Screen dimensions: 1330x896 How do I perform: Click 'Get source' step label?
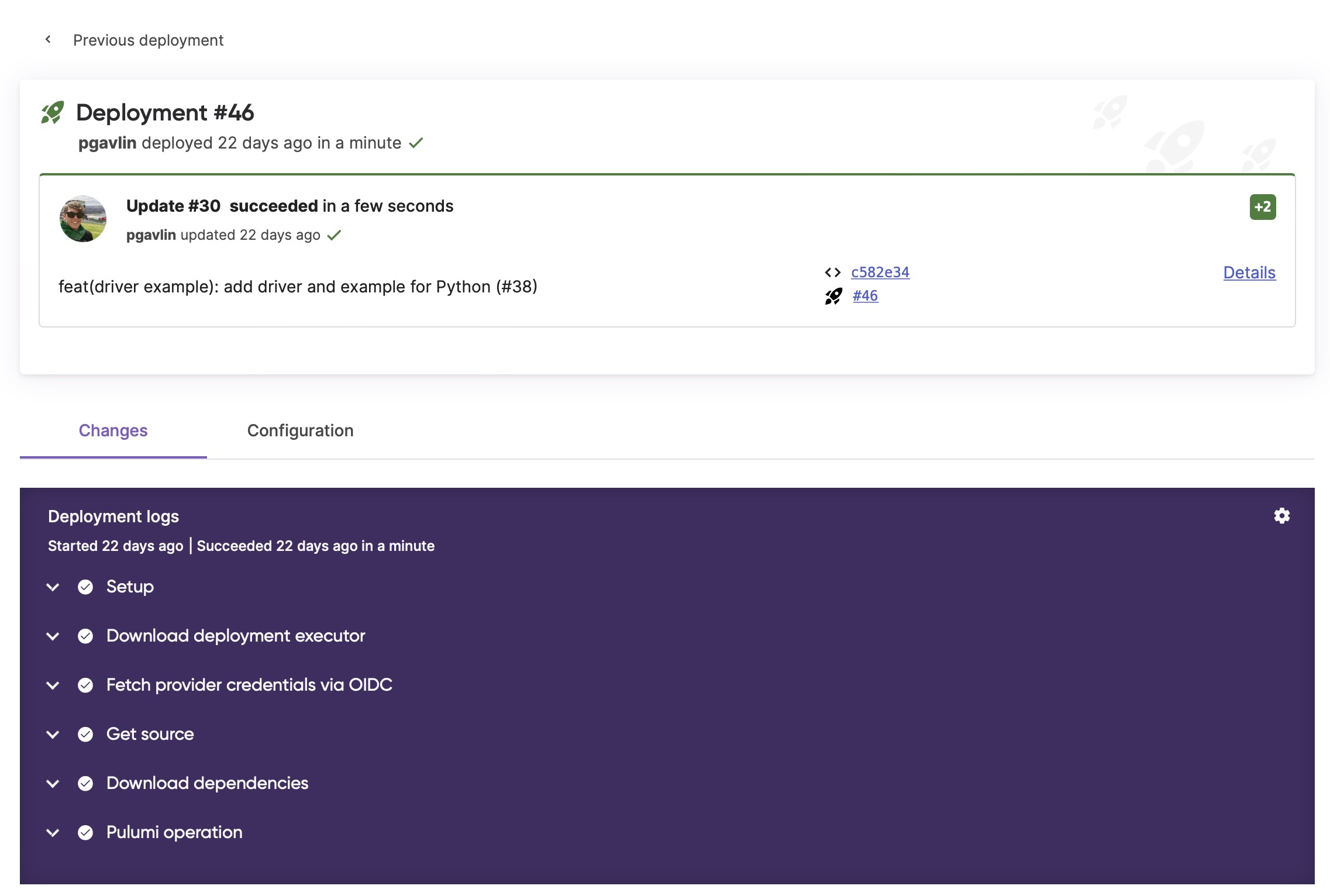pos(150,734)
